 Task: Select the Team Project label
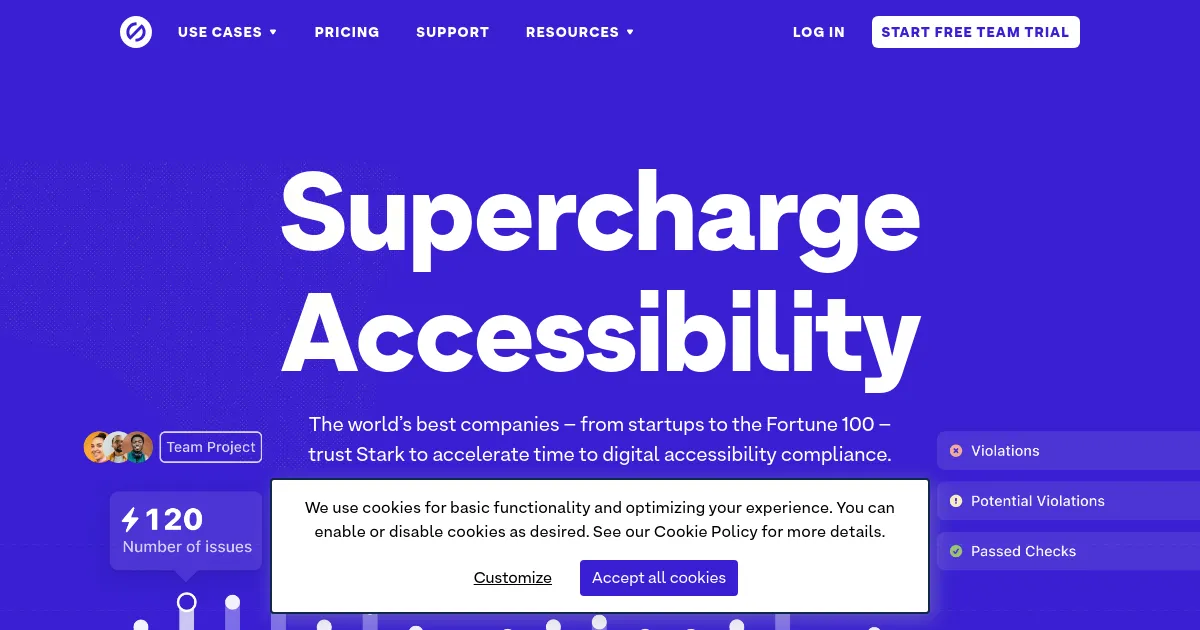[211, 447]
